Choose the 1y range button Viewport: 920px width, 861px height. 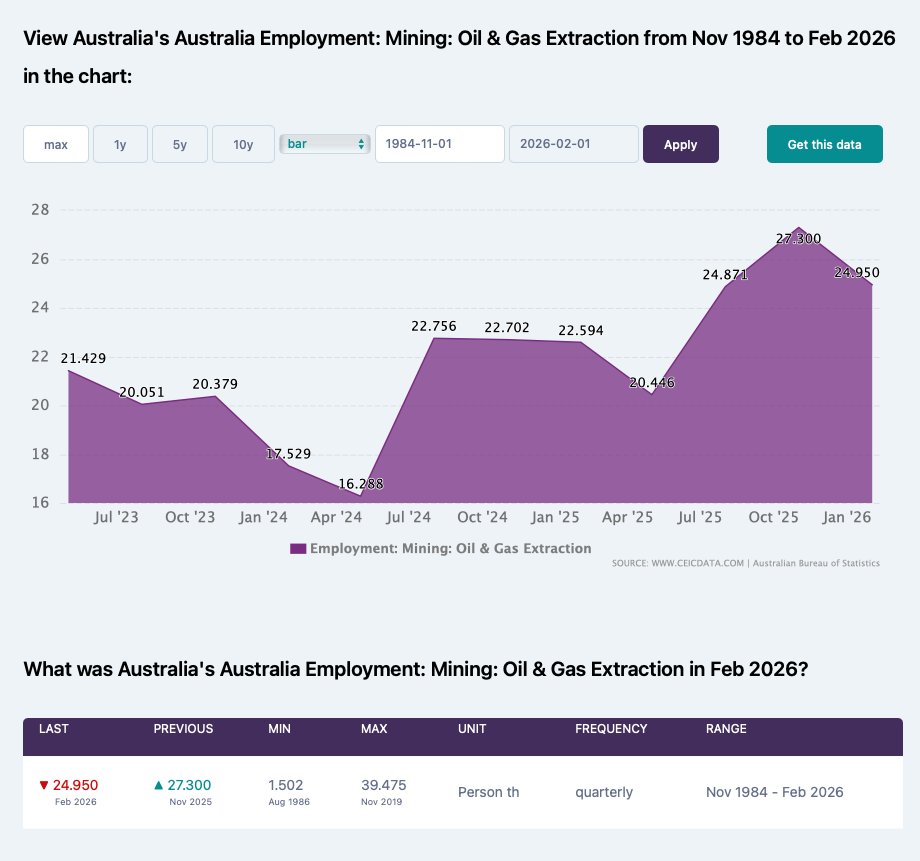click(x=120, y=144)
